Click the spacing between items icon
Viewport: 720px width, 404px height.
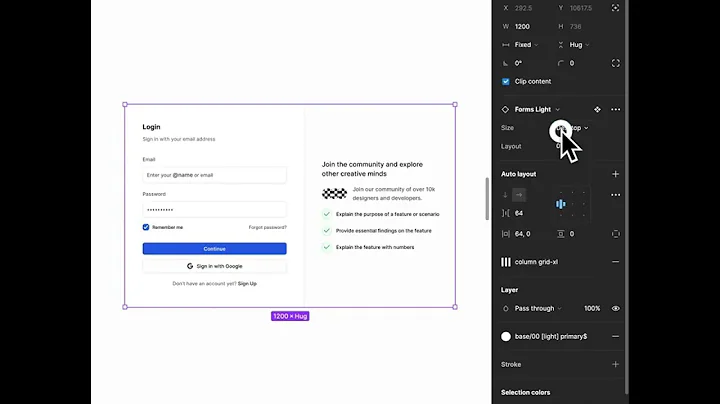click(x=506, y=213)
